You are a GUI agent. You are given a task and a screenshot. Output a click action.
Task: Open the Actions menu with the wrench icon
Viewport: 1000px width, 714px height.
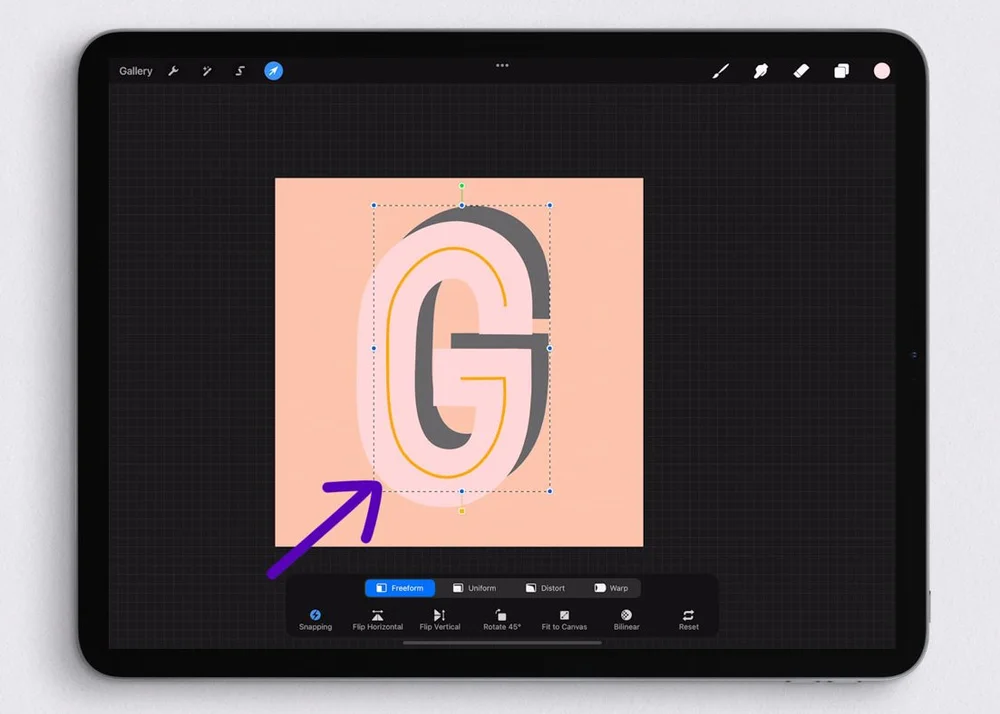pos(174,71)
